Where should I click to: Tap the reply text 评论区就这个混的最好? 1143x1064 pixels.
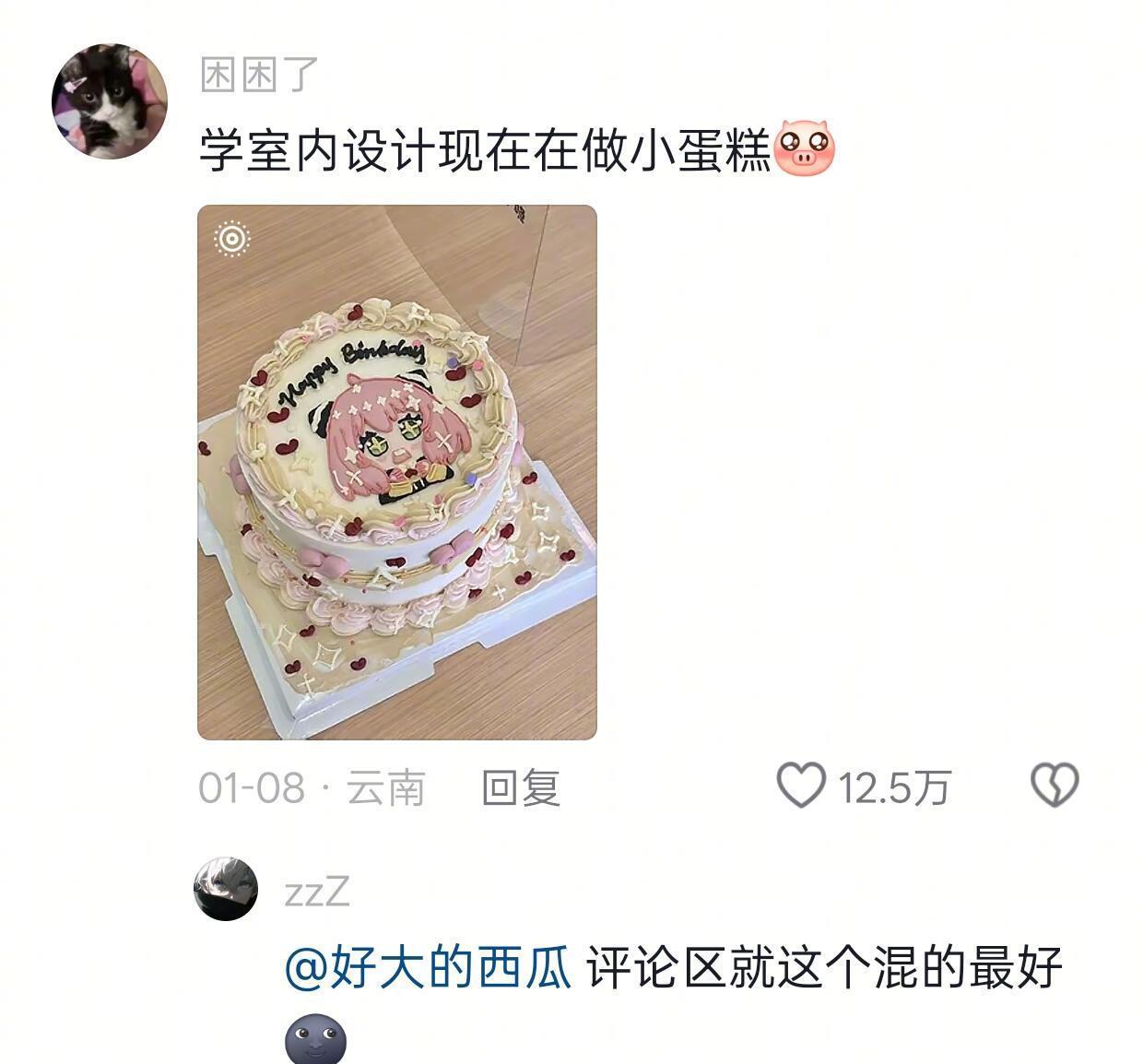tap(826, 968)
